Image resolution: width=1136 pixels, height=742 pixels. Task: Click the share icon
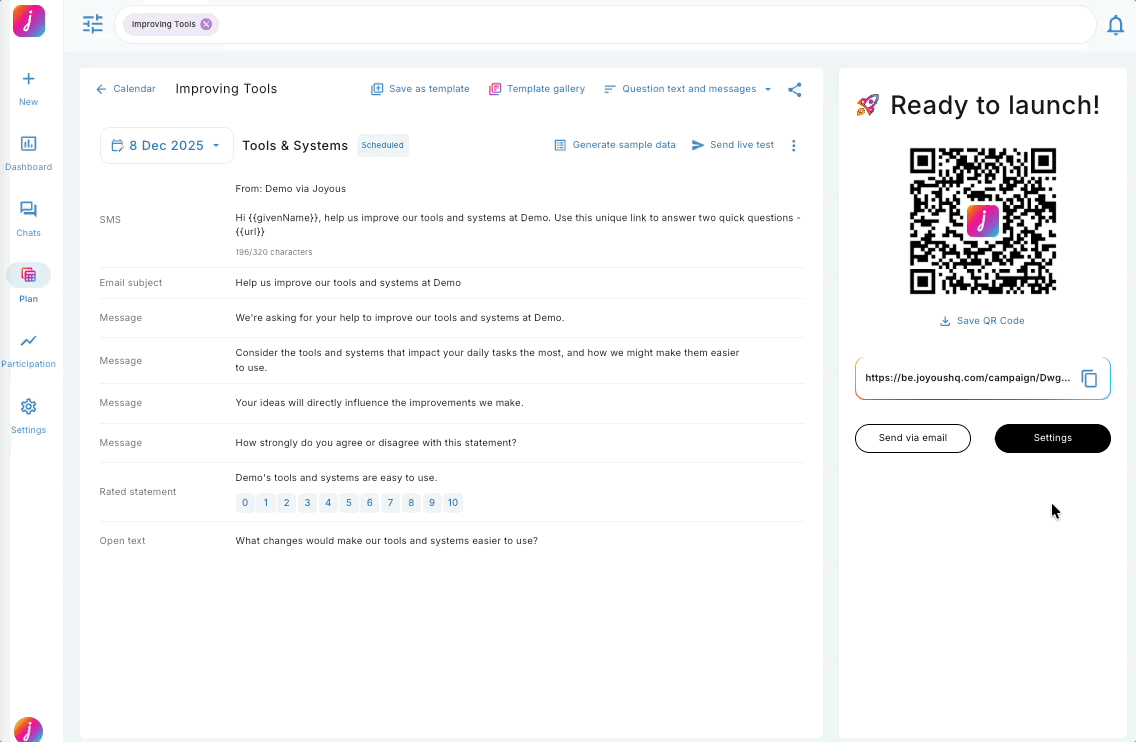[795, 89]
